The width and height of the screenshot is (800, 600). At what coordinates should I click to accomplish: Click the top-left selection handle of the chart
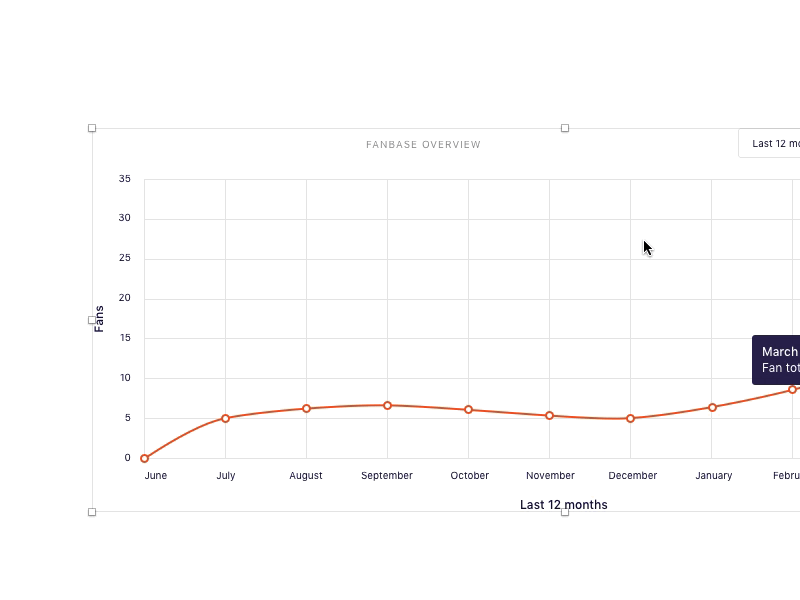(92, 127)
